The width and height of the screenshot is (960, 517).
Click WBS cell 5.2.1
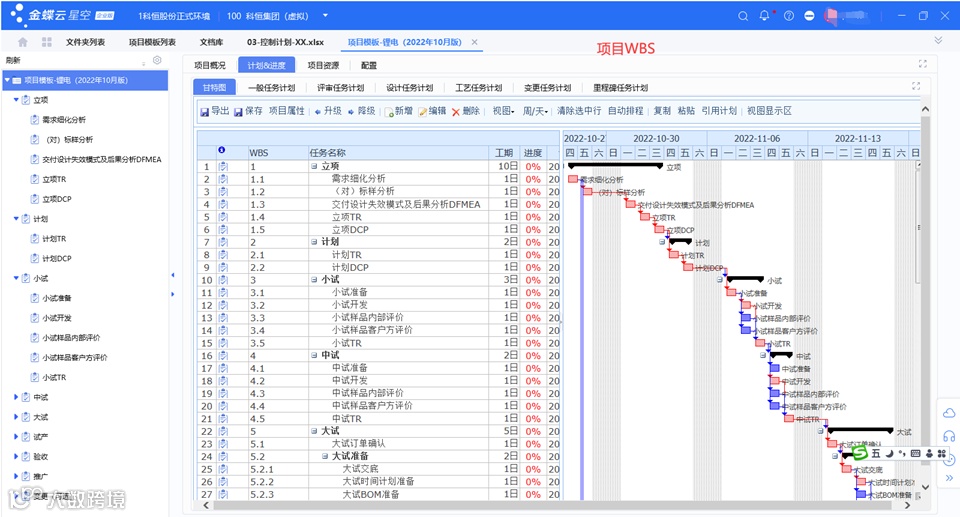(x=277, y=469)
